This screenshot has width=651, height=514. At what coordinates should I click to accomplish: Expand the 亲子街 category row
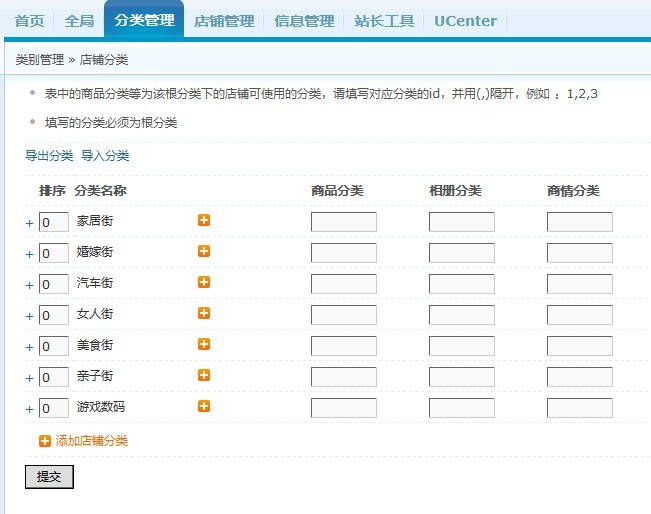tap(29, 378)
